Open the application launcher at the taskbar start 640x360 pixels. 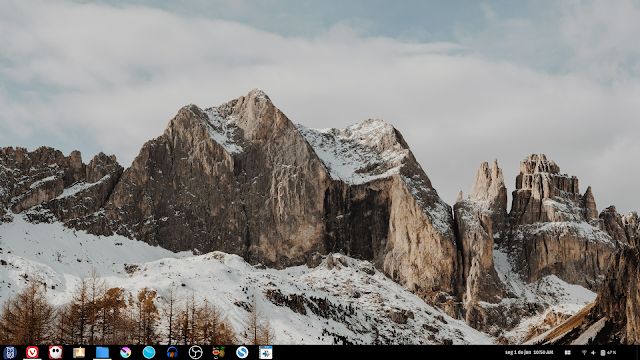9,352
